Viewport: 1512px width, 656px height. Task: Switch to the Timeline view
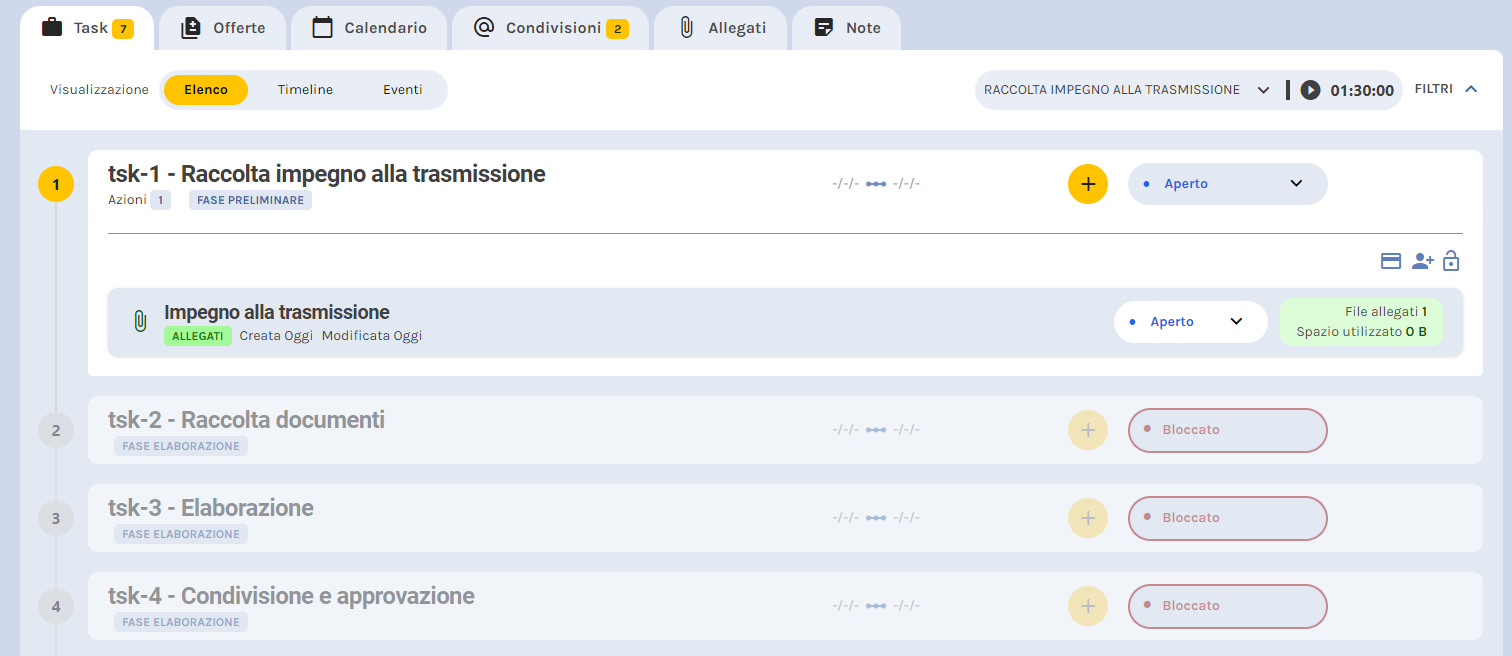click(x=305, y=90)
